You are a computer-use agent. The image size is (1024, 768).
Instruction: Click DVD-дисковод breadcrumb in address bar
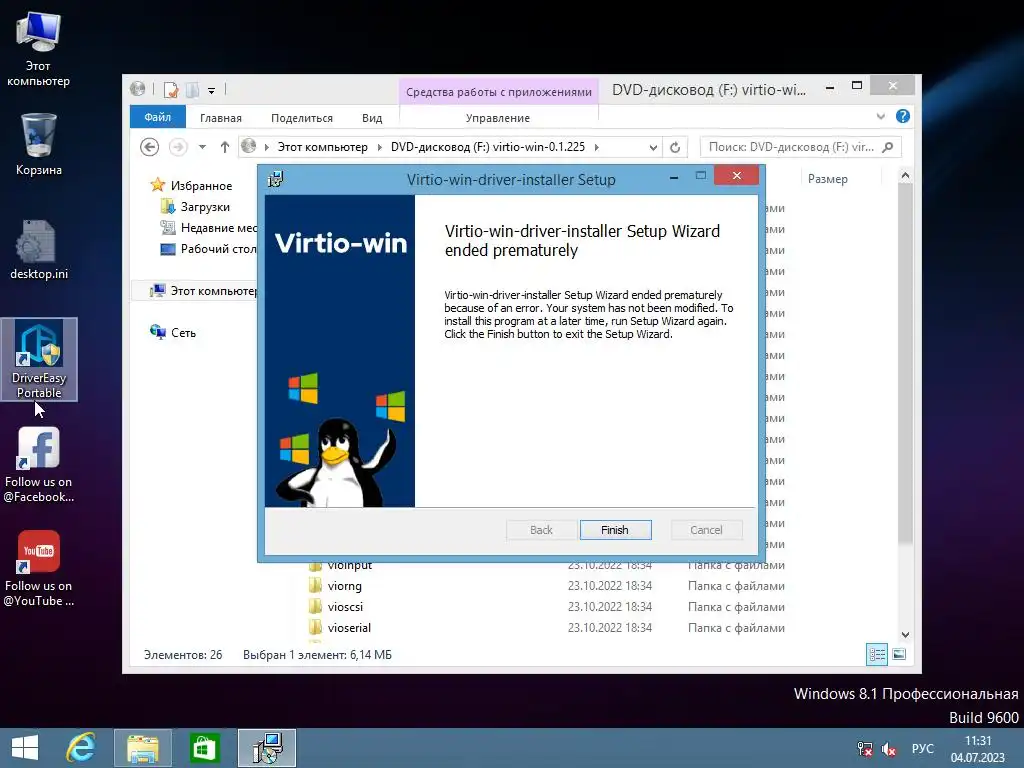(488, 147)
